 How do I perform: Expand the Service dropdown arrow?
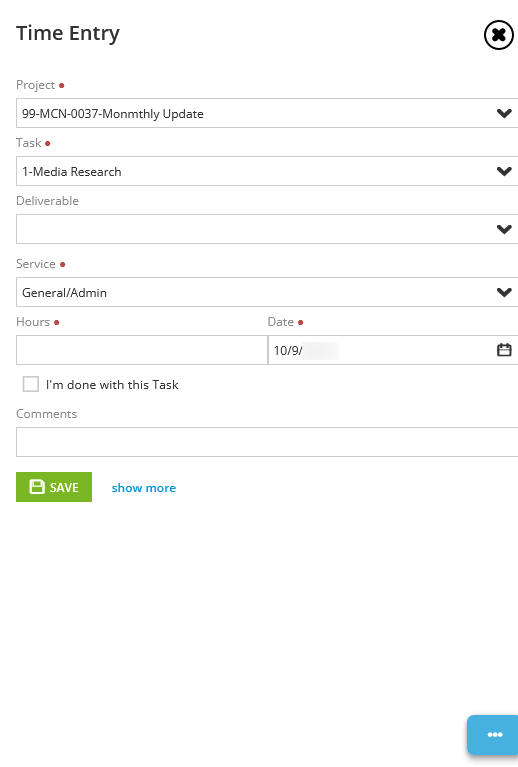[x=504, y=293]
